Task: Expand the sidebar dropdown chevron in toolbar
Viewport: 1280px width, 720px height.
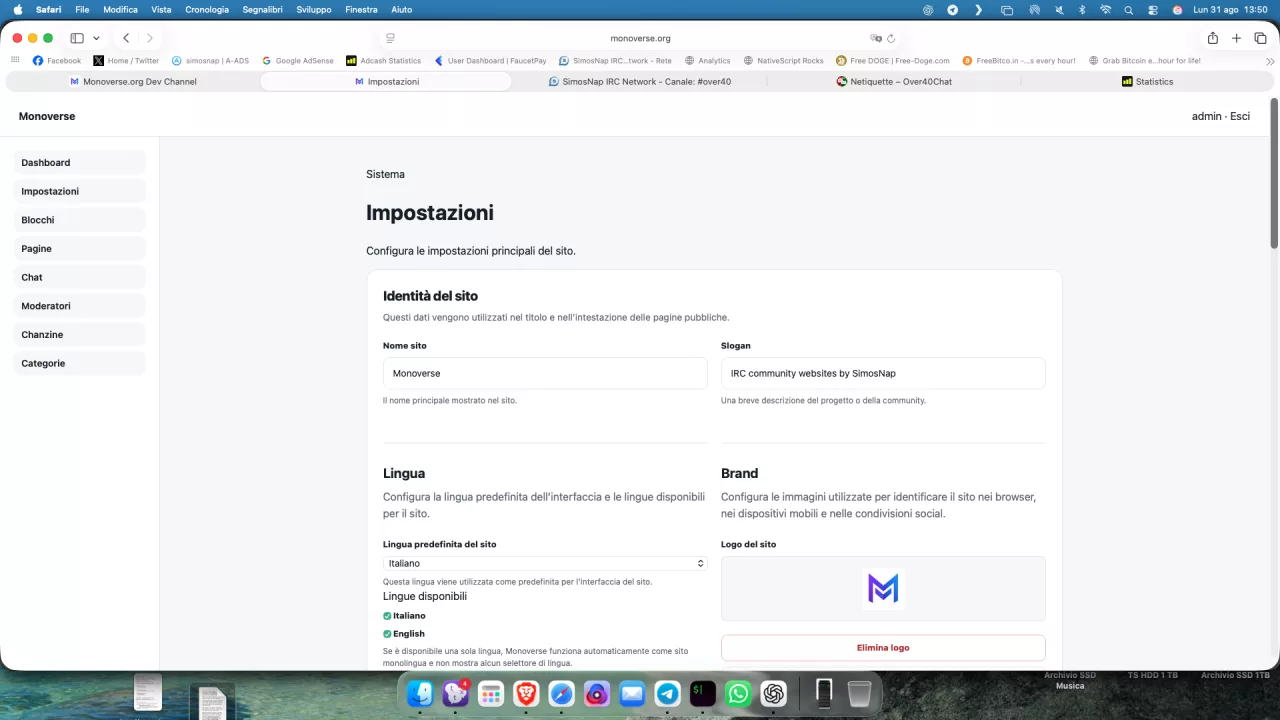Action: click(96, 38)
